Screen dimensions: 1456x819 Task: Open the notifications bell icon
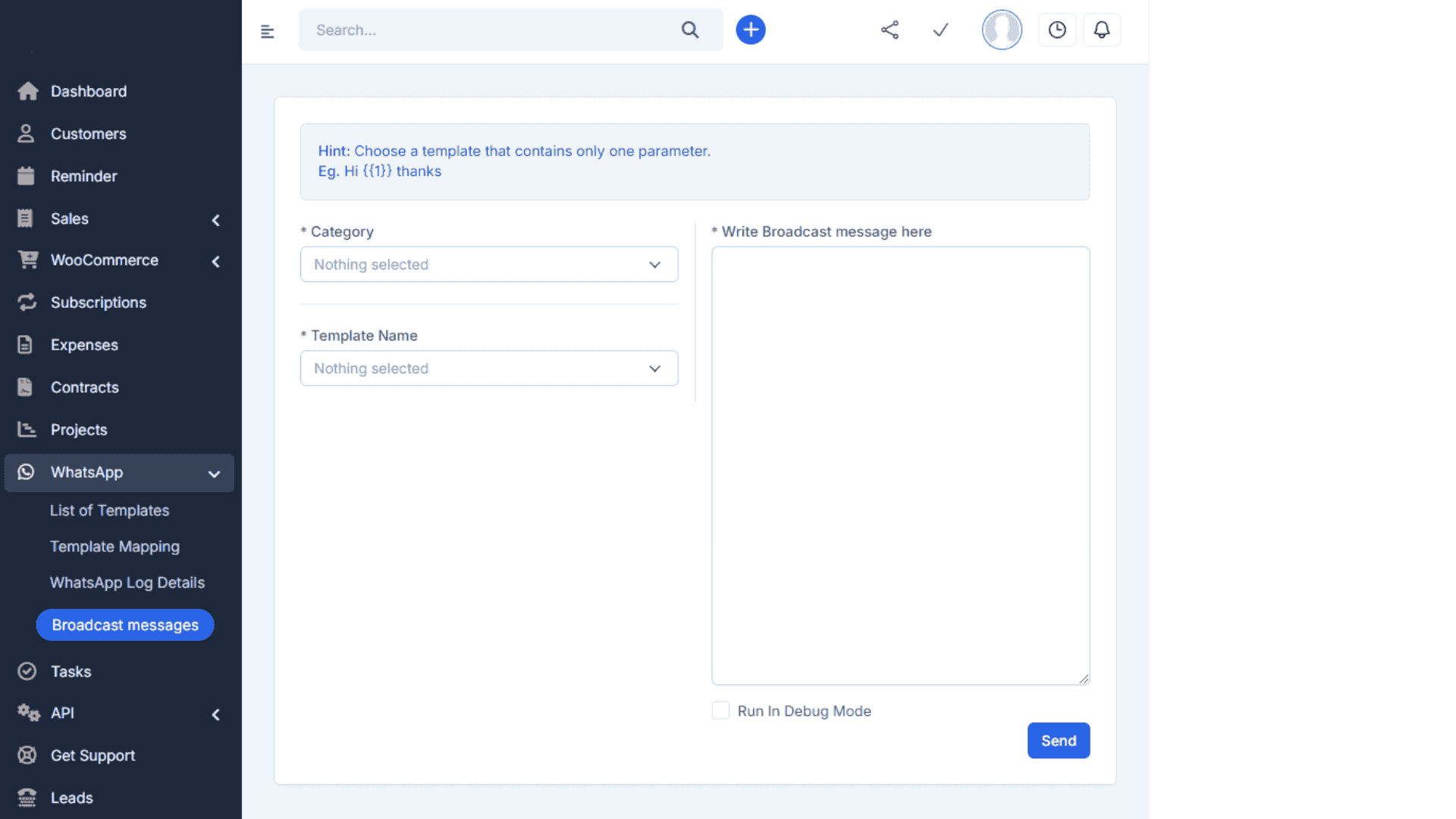click(x=1102, y=30)
